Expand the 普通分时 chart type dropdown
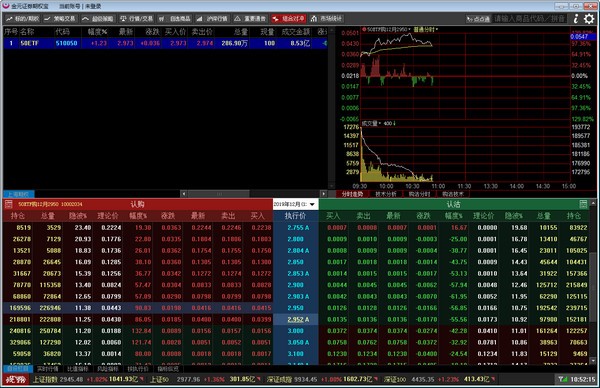 point(426,29)
